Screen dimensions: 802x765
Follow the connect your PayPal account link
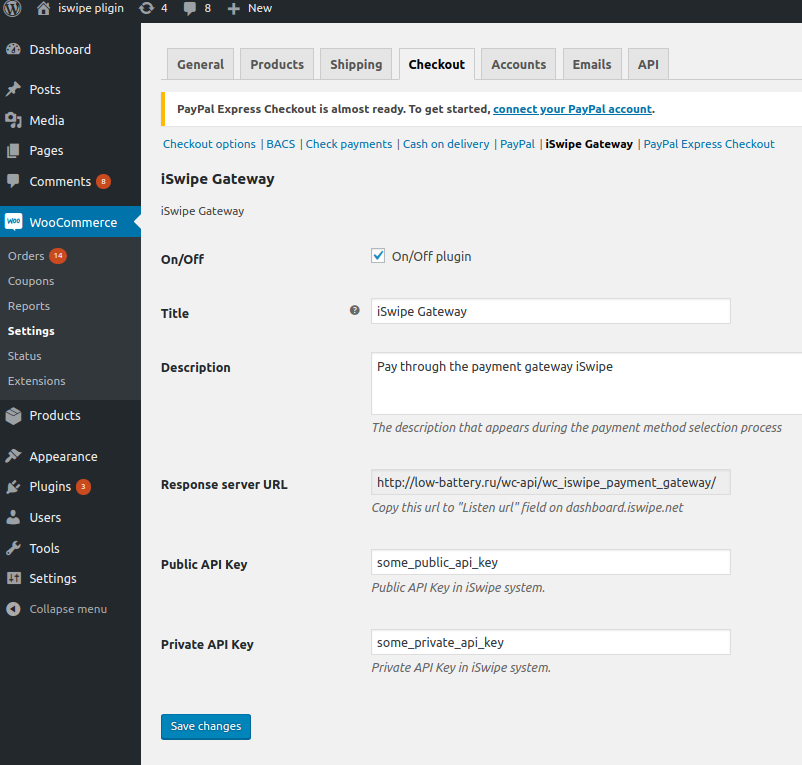click(572, 109)
